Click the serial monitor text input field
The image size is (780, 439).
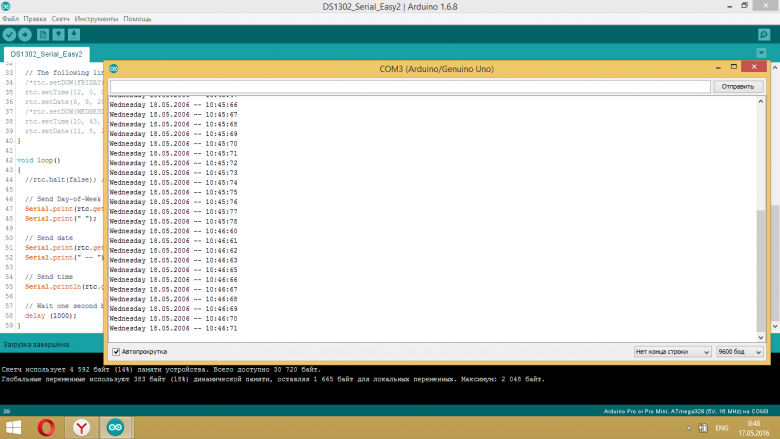point(410,87)
